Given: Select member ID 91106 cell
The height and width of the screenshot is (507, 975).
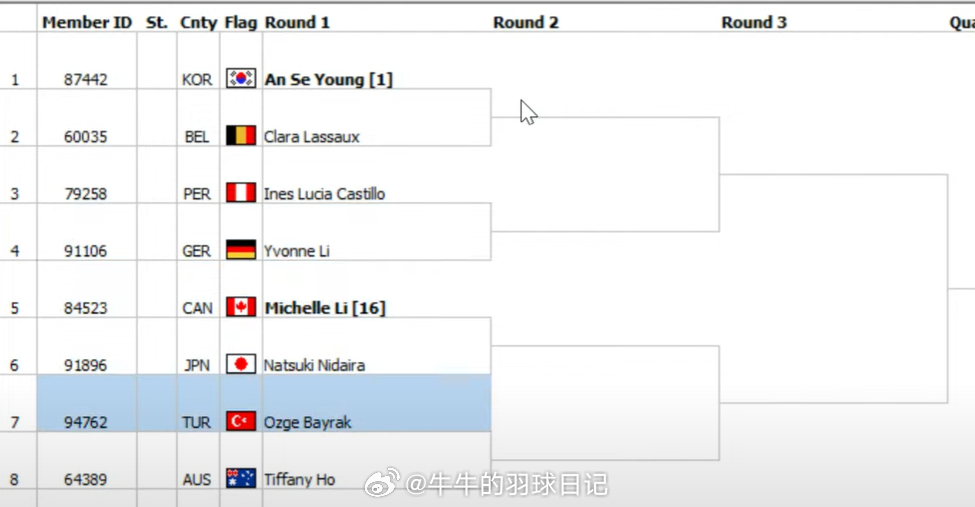Looking at the screenshot, I should pyautogui.click(x=86, y=251).
